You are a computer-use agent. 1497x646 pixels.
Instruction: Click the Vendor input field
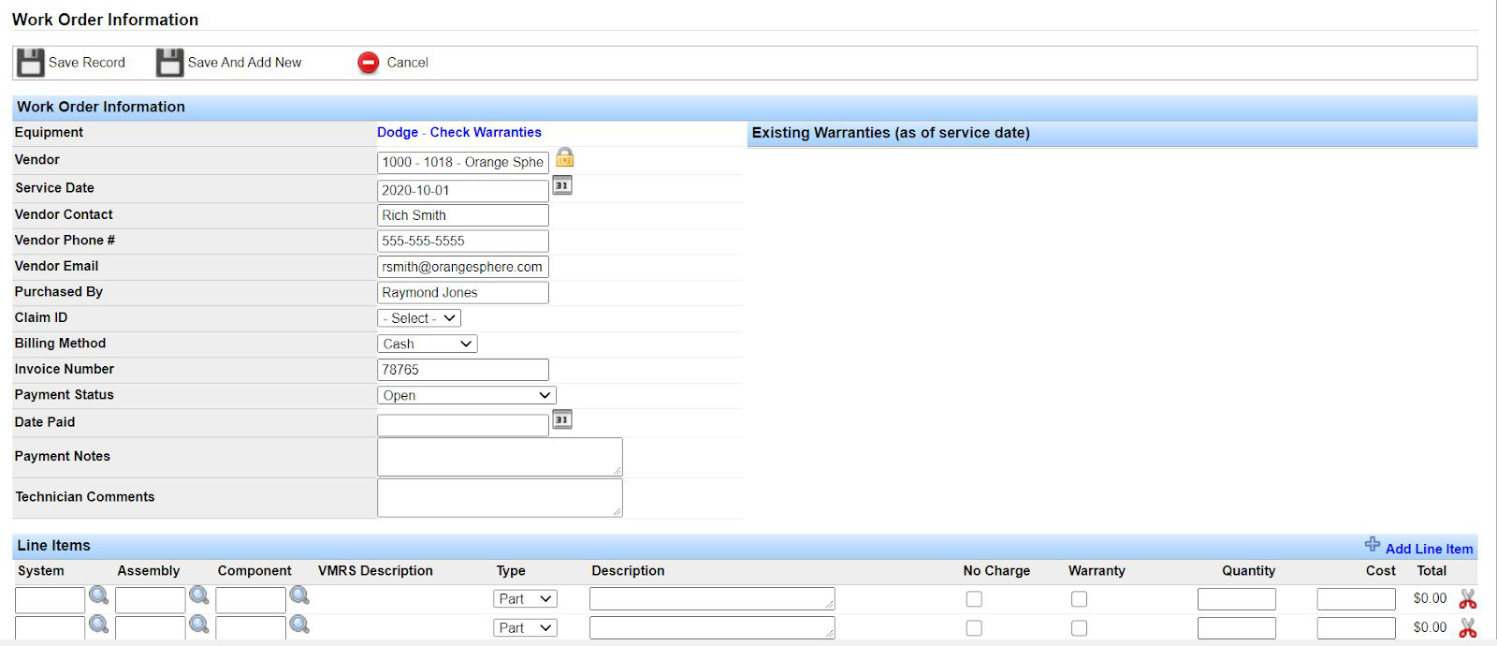pyautogui.click(x=463, y=162)
